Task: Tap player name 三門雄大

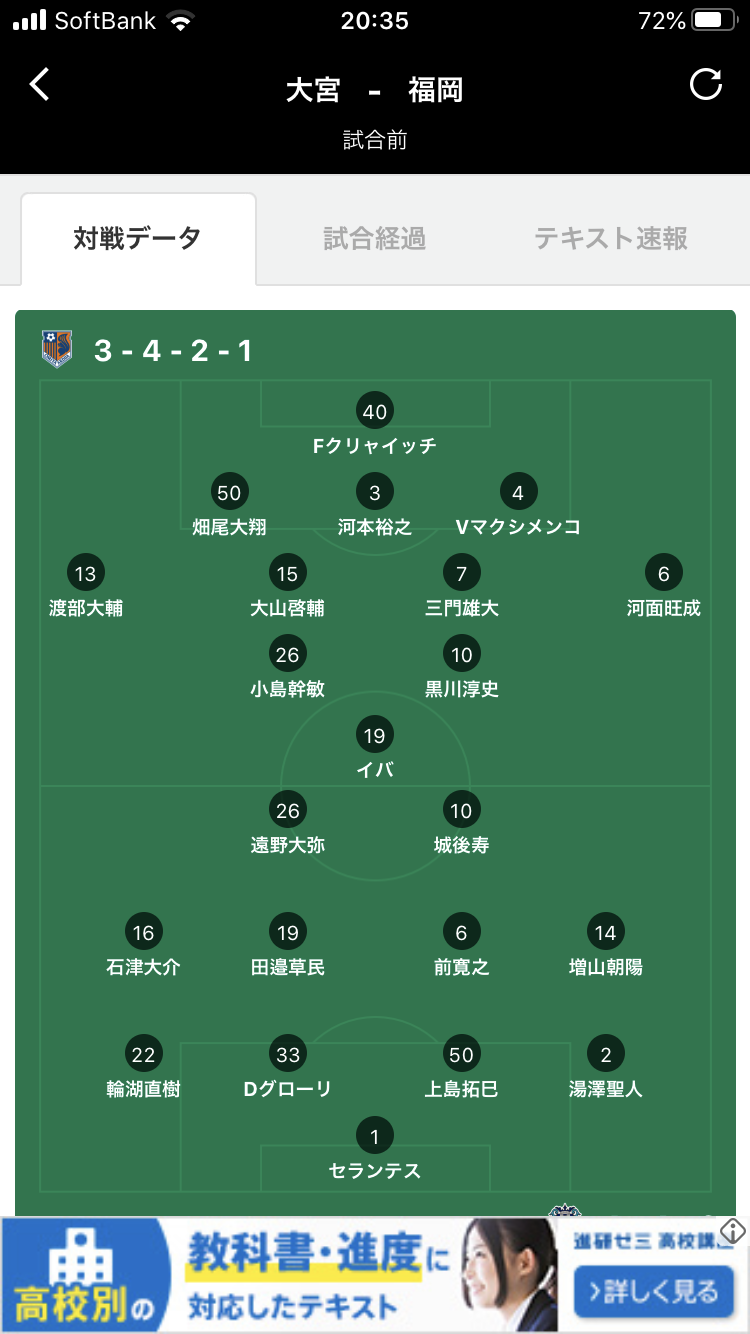Action: tap(461, 608)
